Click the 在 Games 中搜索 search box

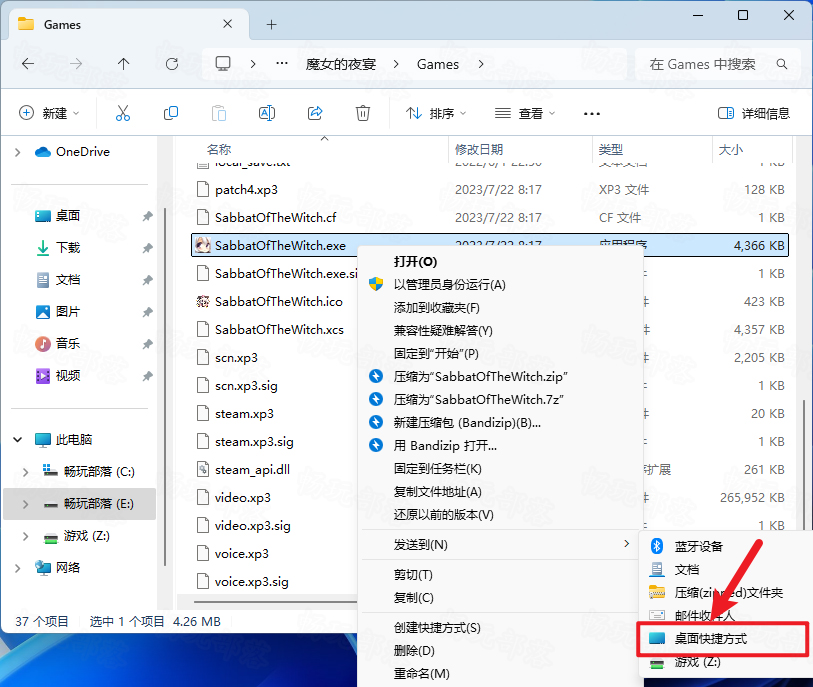pos(719,64)
